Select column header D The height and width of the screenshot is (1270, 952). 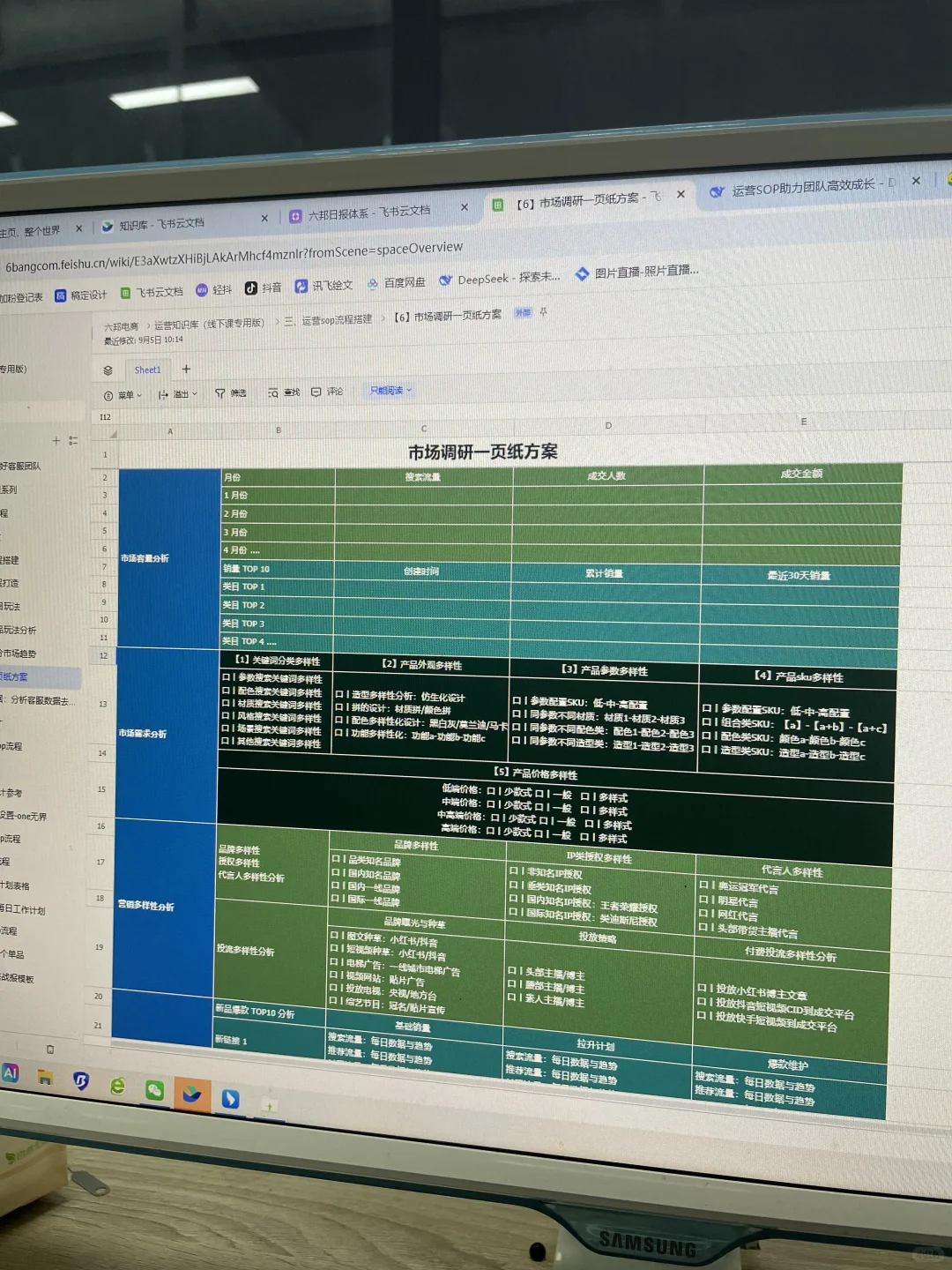[x=608, y=425]
